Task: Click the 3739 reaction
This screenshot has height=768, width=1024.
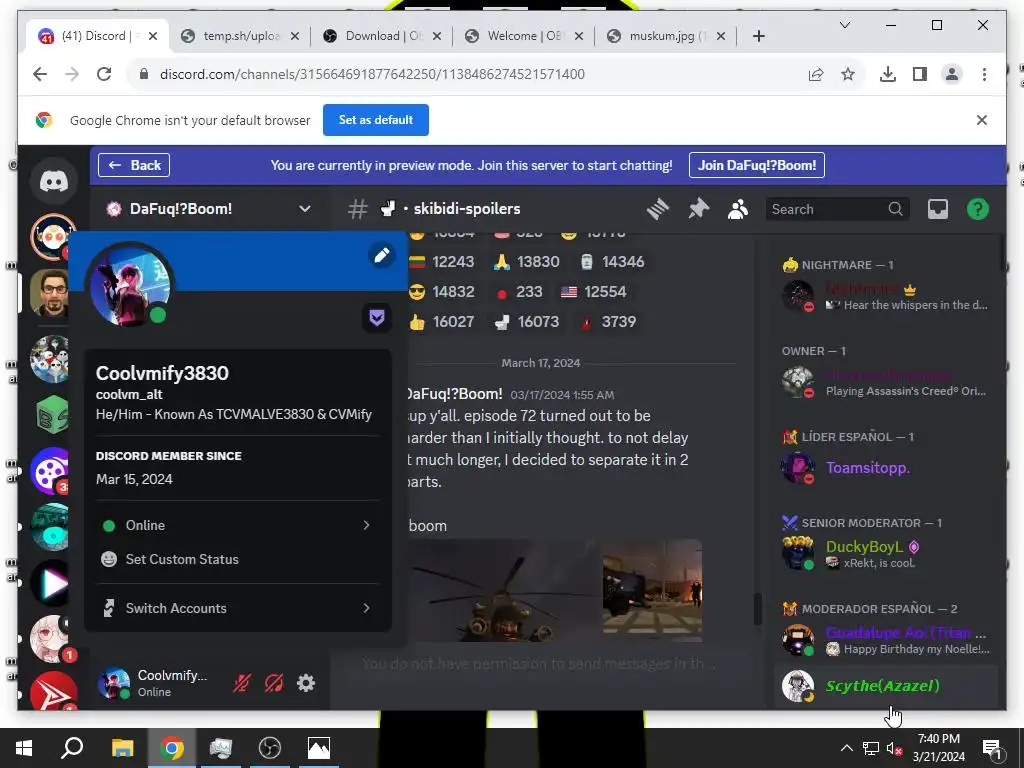Action: click(608, 322)
